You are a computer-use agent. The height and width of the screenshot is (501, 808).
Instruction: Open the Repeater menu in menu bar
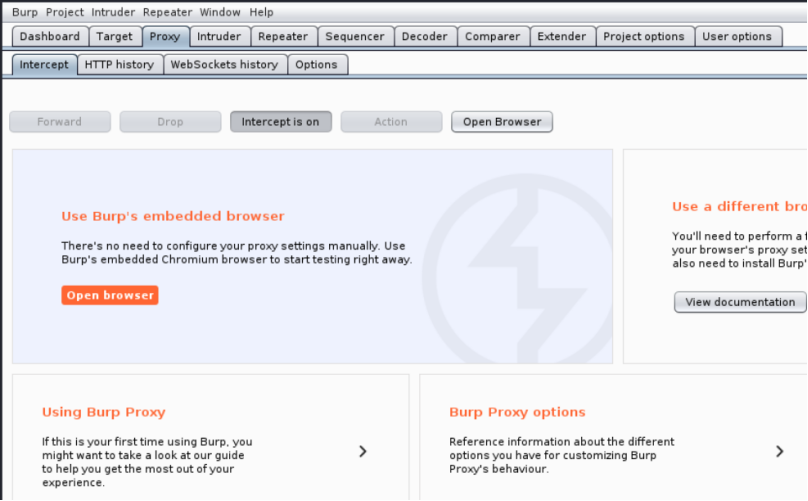tap(167, 12)
